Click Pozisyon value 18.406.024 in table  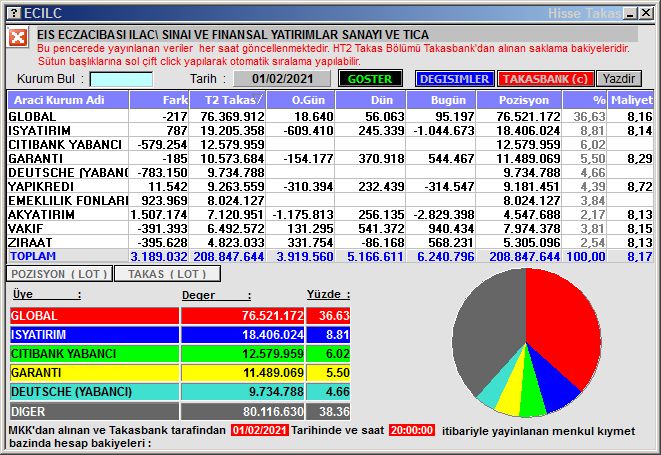[528, 131]
